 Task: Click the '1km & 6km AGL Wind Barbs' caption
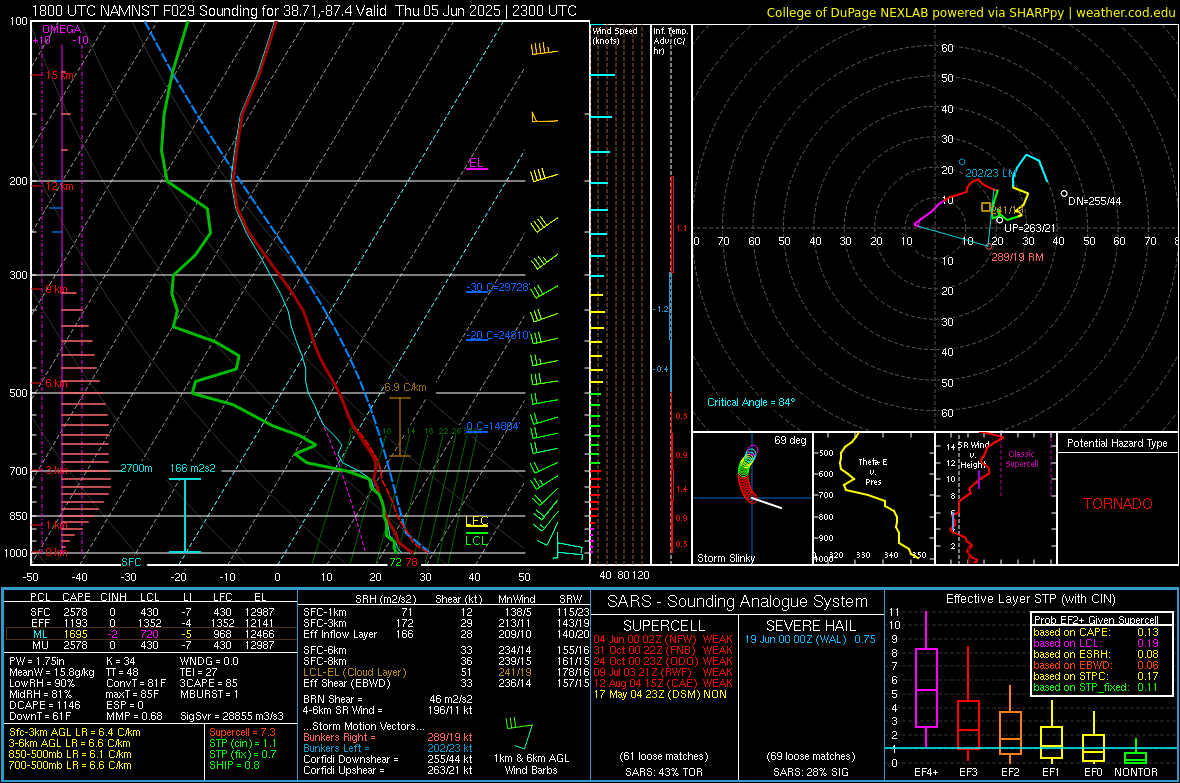point(531,764)
